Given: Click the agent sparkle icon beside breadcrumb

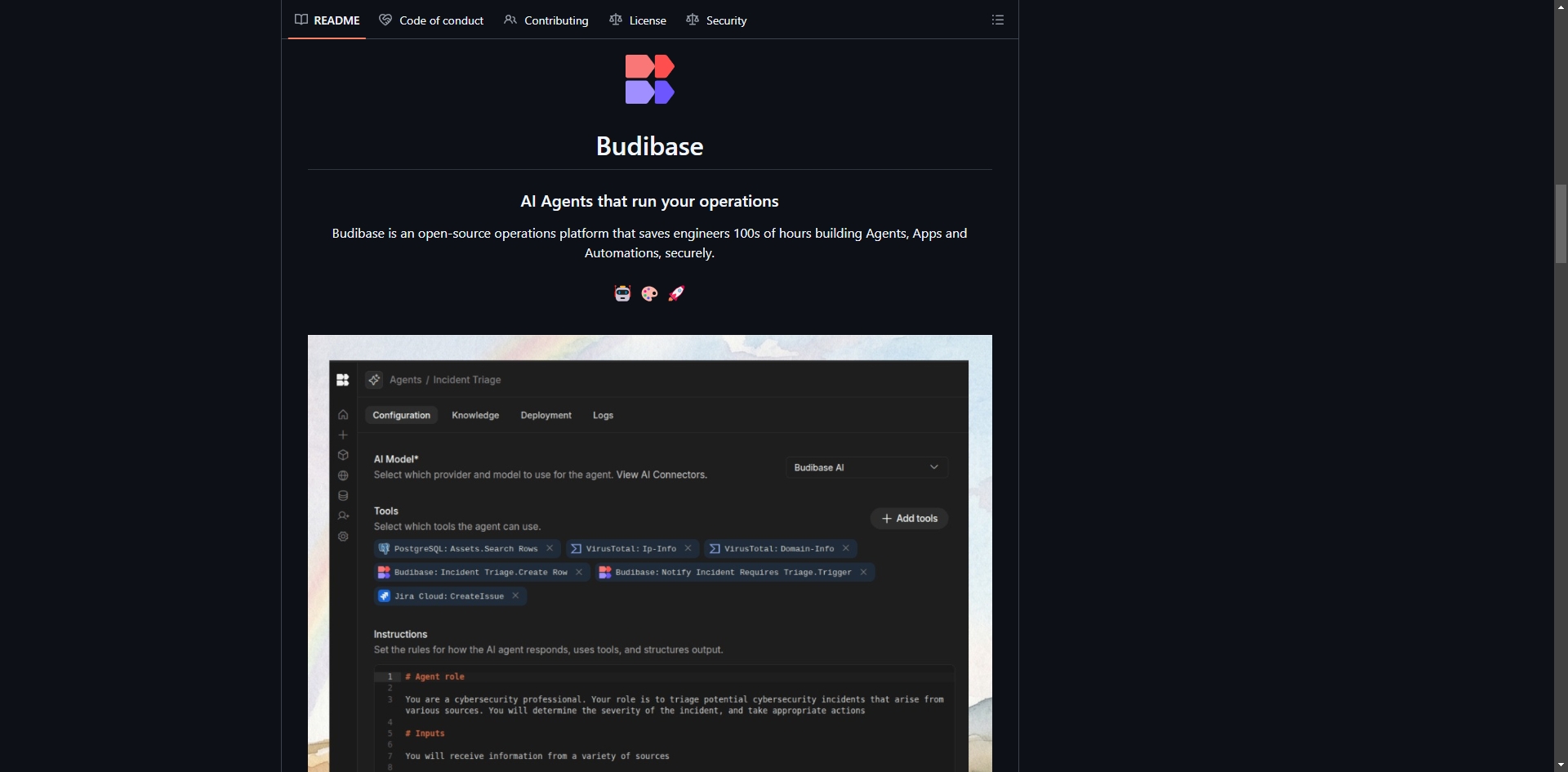Looking at the screenshot, I should point(374,380).
